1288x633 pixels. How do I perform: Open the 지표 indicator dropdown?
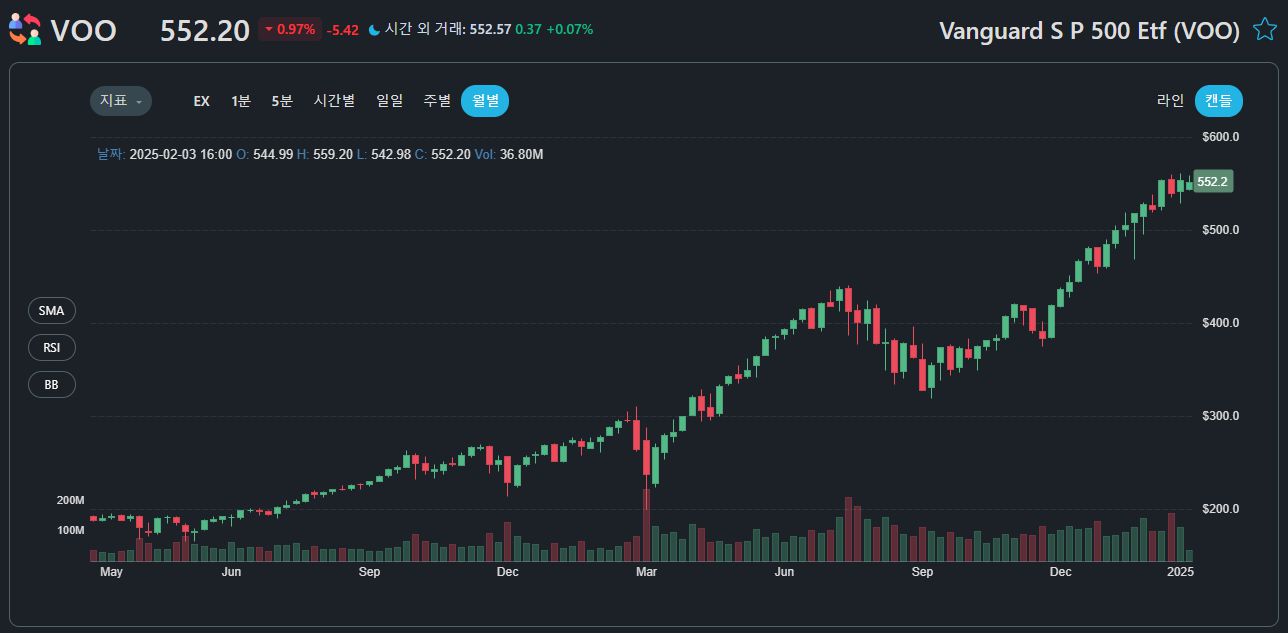coord(120,101)
